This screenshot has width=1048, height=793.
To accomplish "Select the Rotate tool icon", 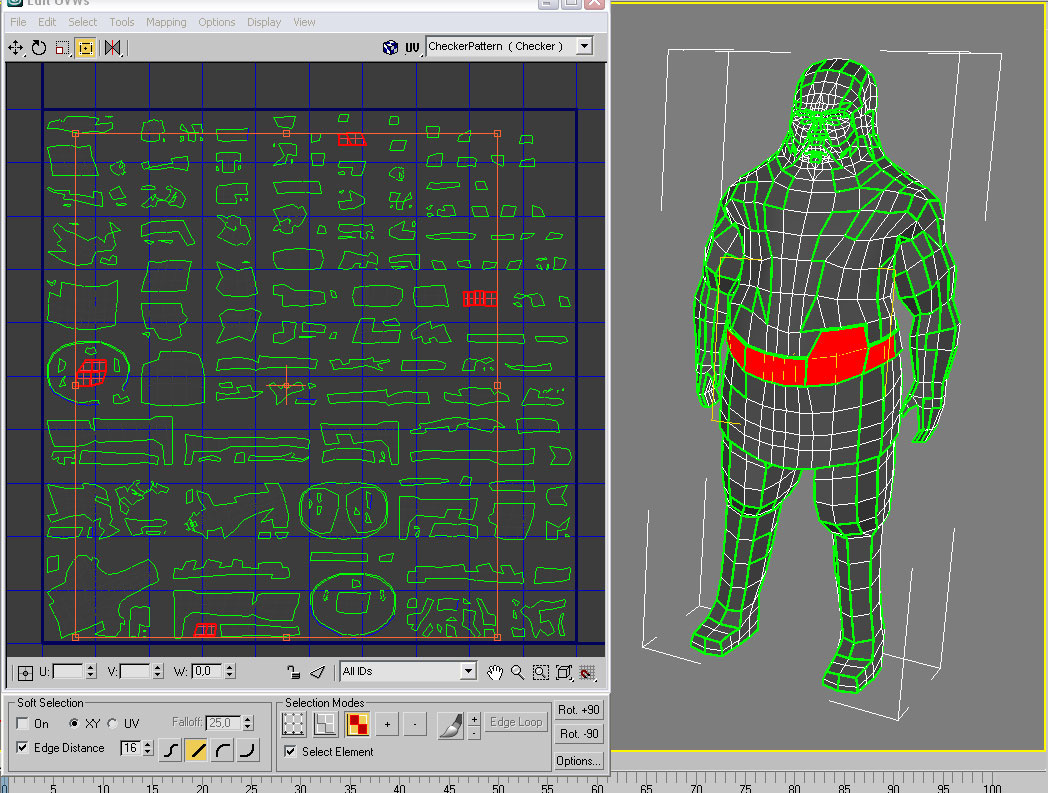I will pos(39,47).
